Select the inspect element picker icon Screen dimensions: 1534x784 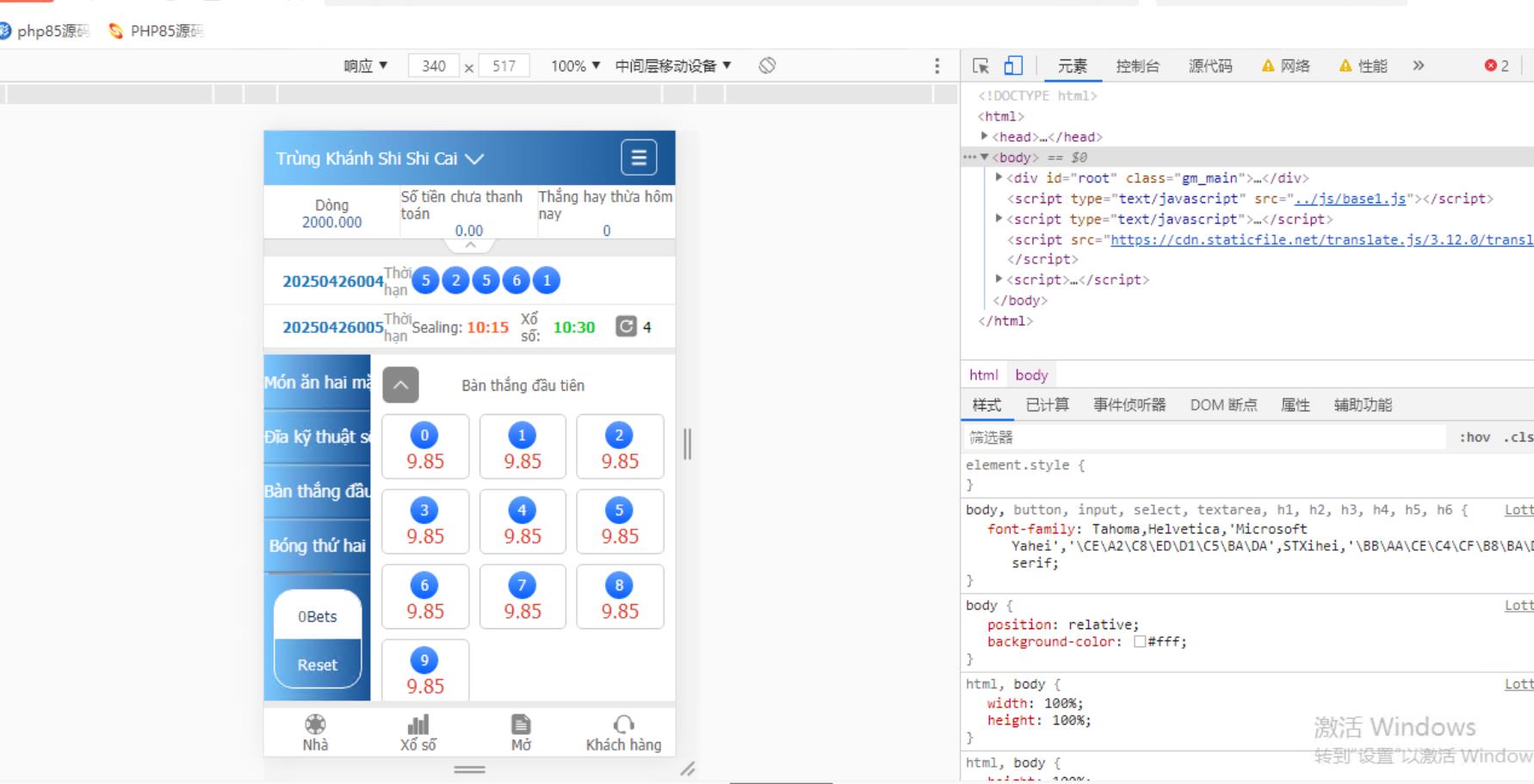click(980, 65)
